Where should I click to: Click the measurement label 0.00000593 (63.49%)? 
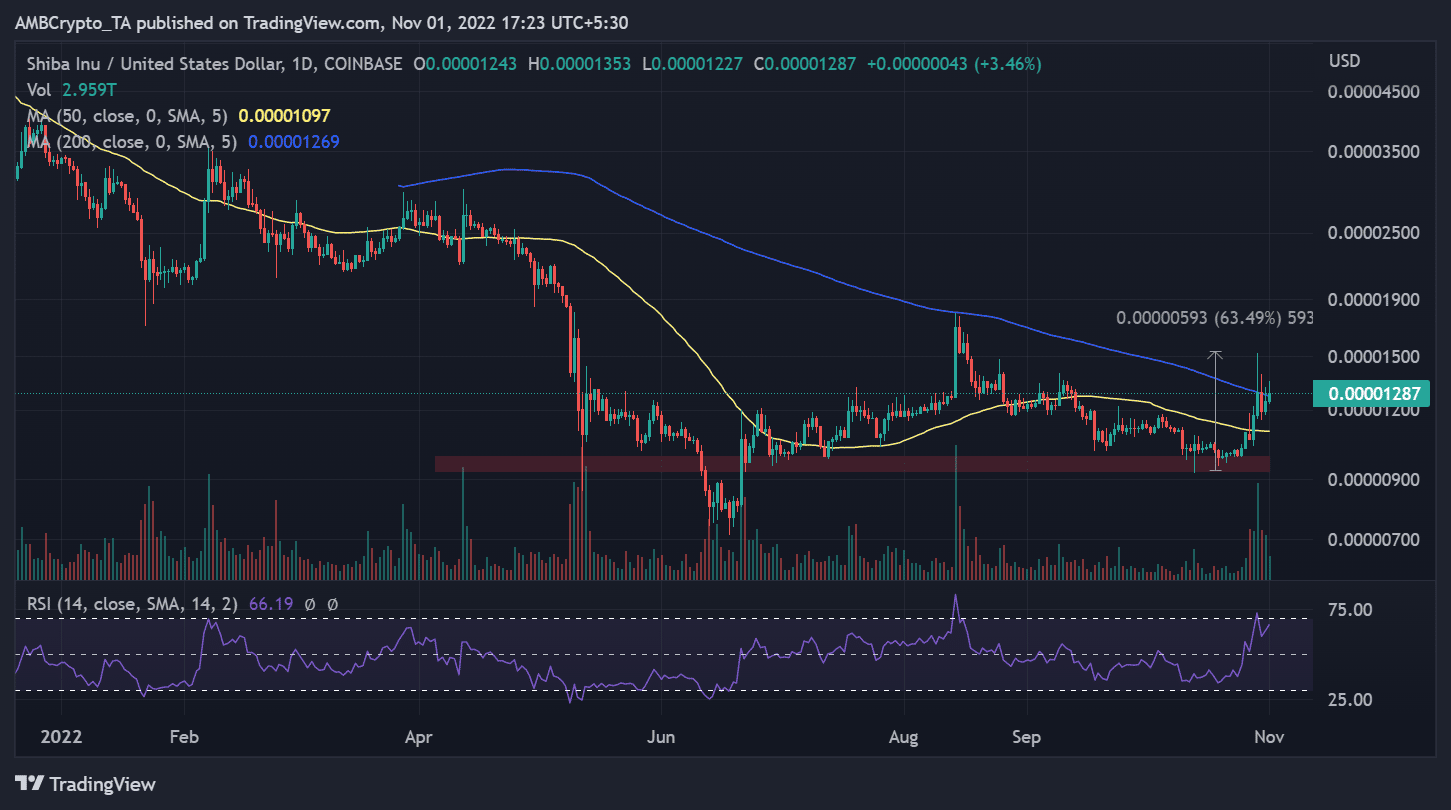coord(1199,318)
